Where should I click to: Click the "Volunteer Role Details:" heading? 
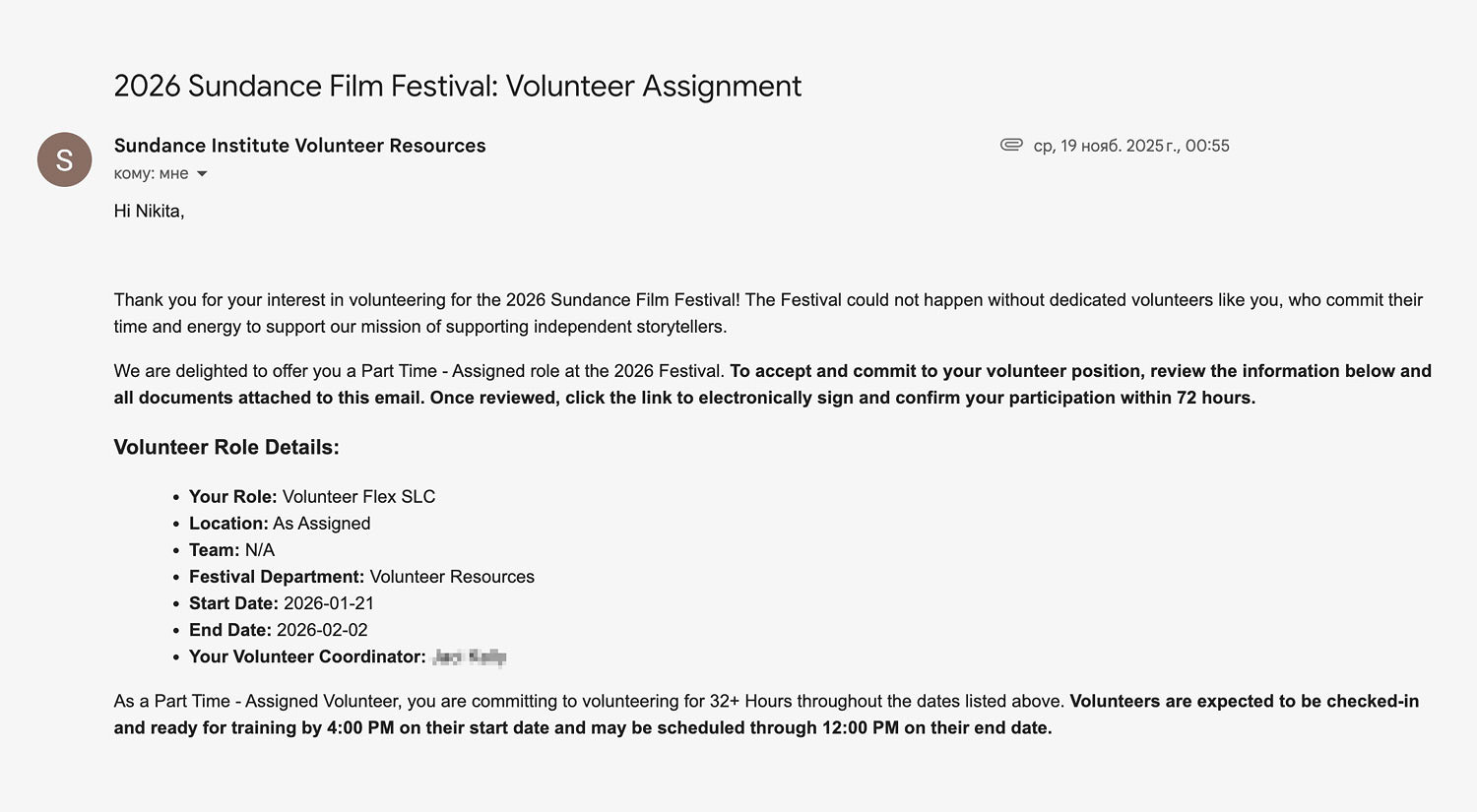(226, 447)
